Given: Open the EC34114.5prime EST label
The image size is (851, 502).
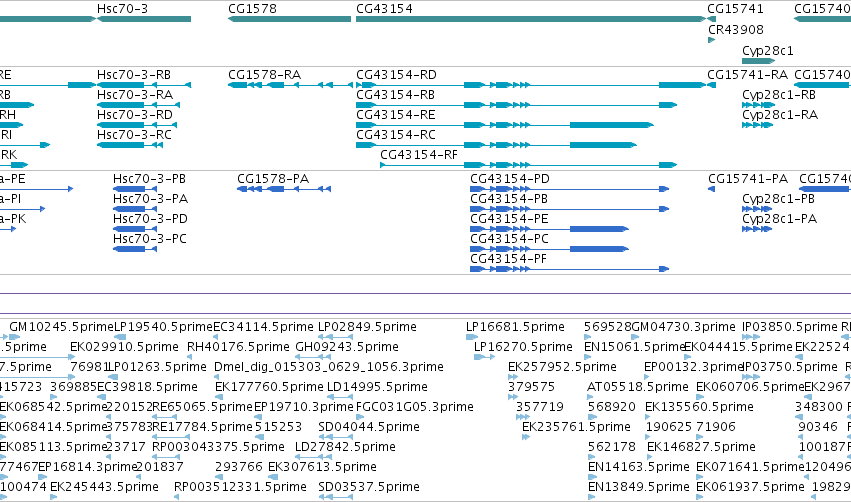Looking at the screenshot, I should click(263, 327).
